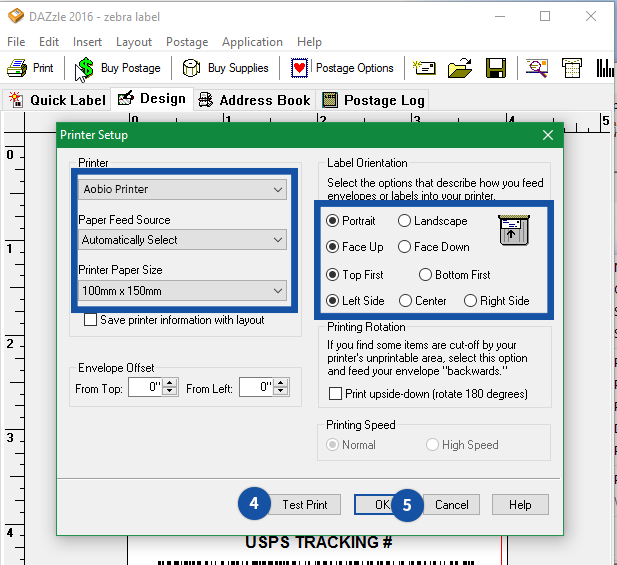Select the Face Up option
This screenshot has height=565, width=617.
point(333,247)
